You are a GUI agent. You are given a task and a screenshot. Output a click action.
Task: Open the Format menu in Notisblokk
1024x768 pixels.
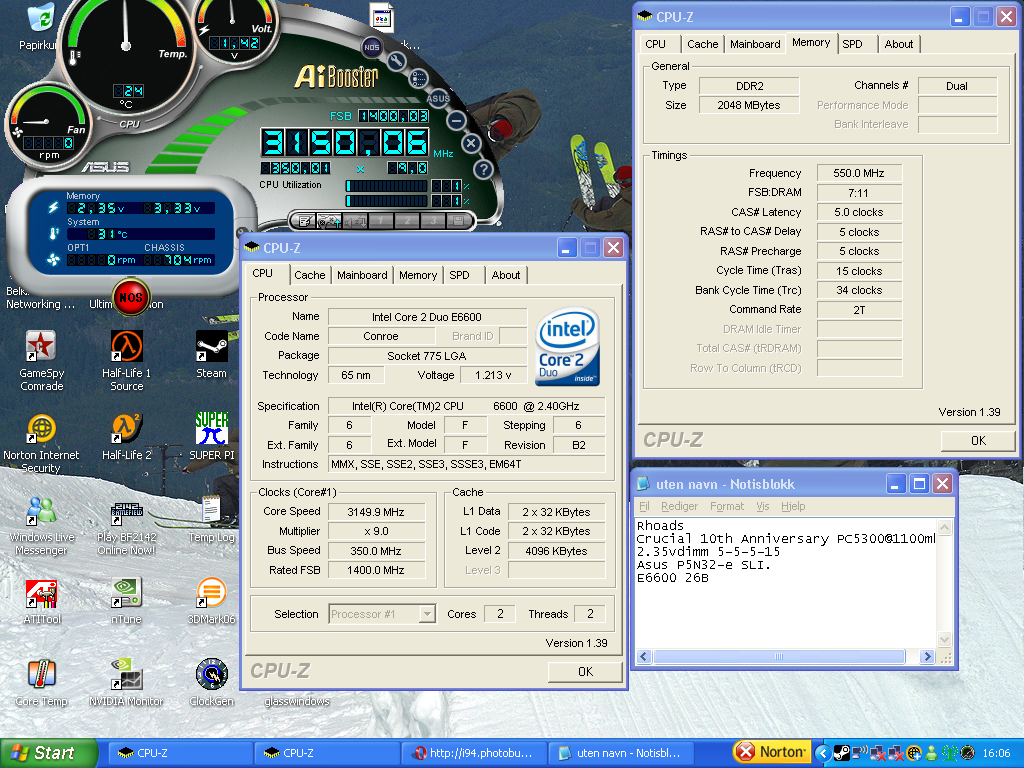(727, 506)
